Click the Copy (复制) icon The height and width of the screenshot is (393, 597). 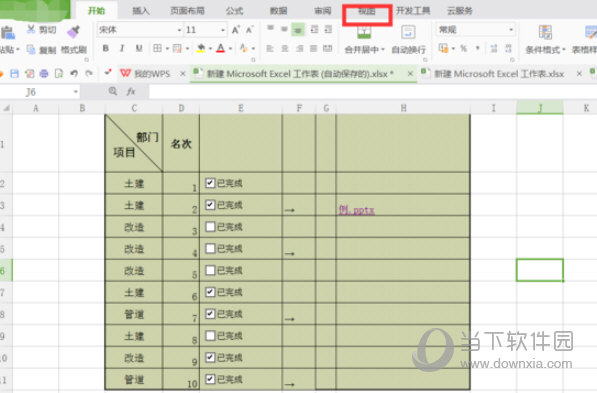(x=31, y=50)
